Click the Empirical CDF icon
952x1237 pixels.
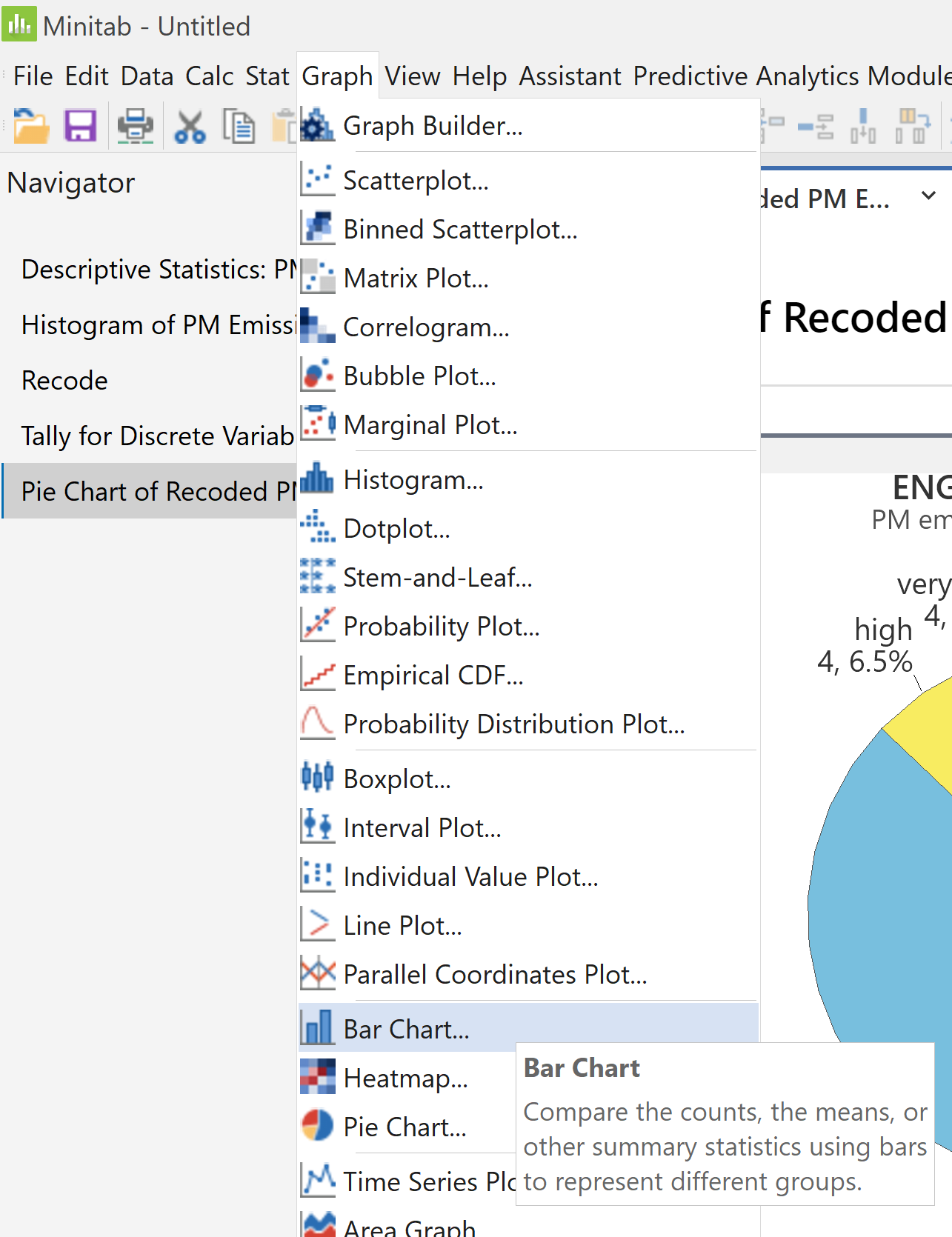click(318, 675)
